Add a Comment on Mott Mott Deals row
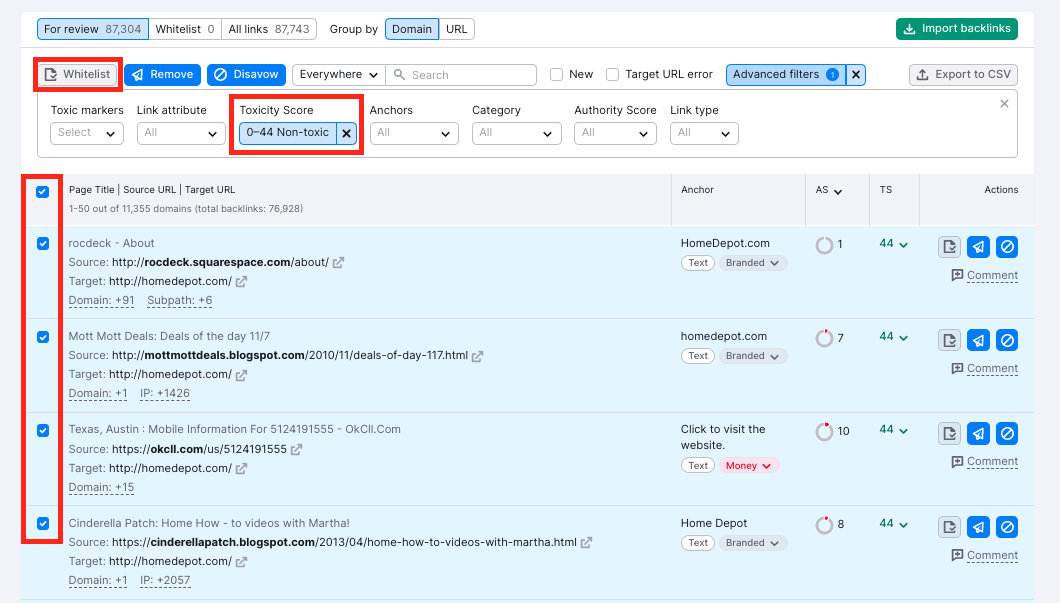 pyautogui.click(x=984, y=368)
